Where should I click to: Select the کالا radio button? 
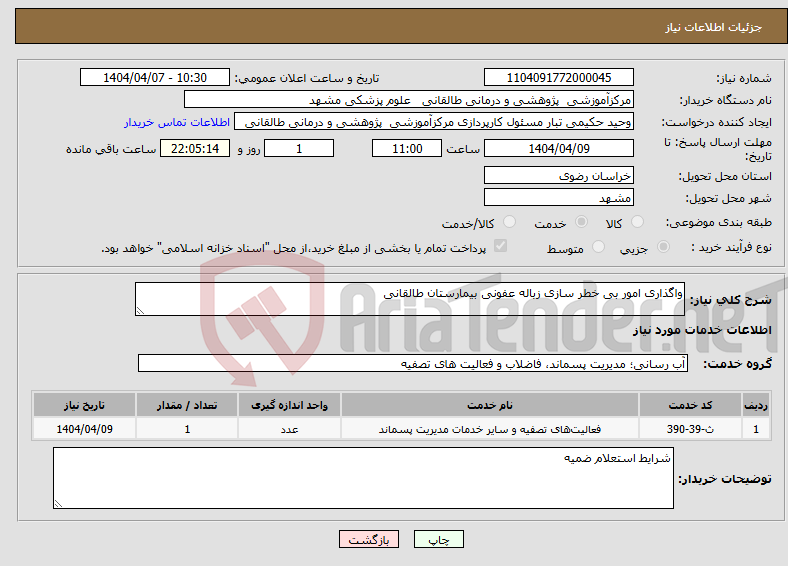coord(637,222)
